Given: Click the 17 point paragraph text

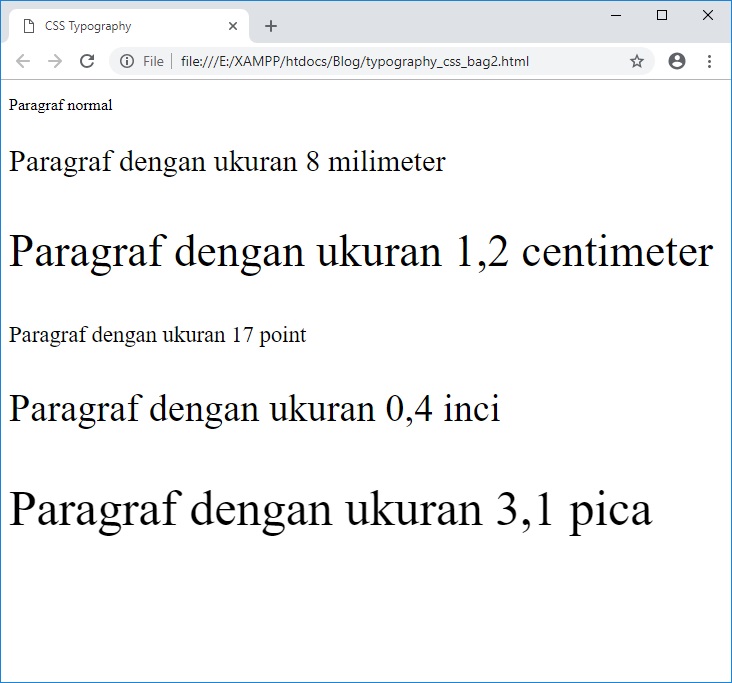Looking at the screenshot, I should pyautogui.click(x=157, y=335).
